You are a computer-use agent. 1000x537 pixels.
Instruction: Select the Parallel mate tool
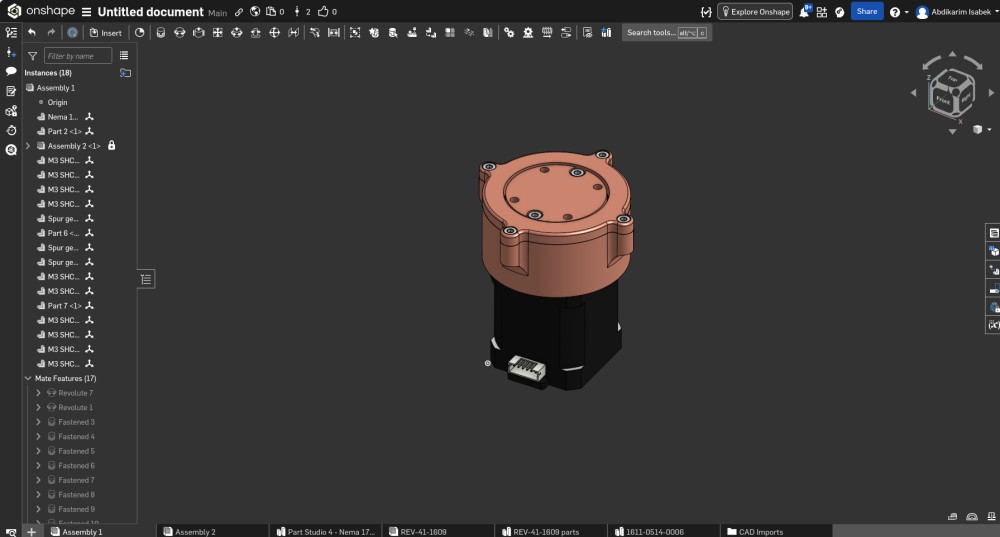point(293,33)
